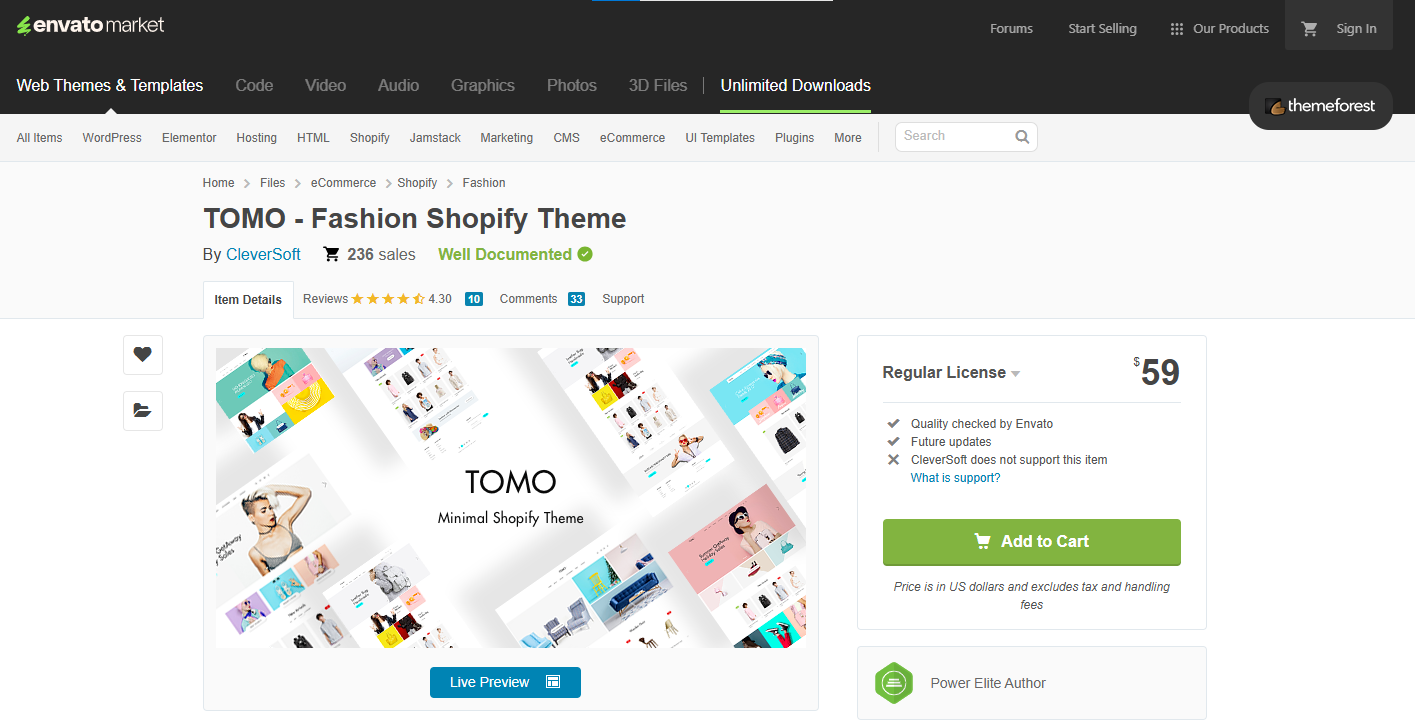Select the Graphics menu item

pos(482,86)
